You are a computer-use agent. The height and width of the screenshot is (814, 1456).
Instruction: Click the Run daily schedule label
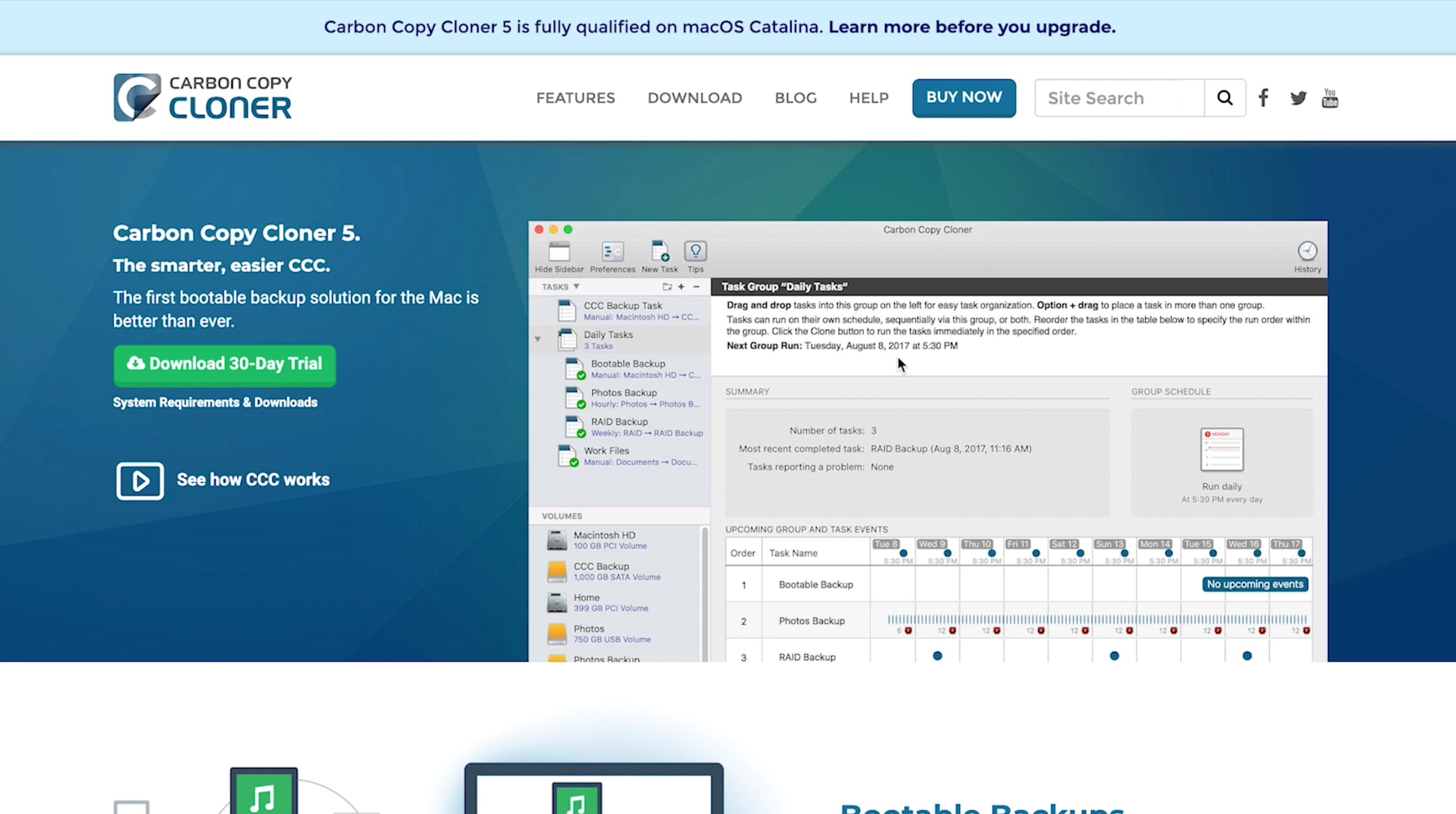(1222, 486)
